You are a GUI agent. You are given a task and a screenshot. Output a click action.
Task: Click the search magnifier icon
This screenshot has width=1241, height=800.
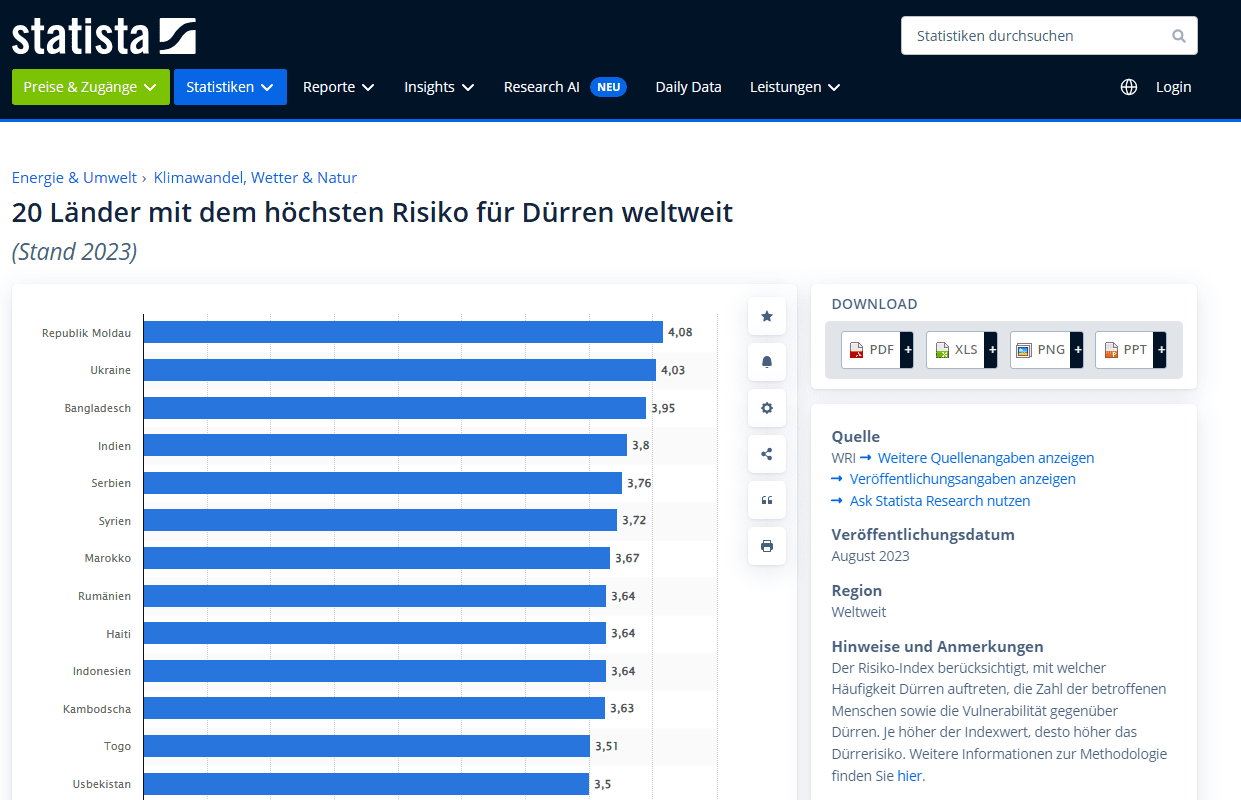[1179, 36]
